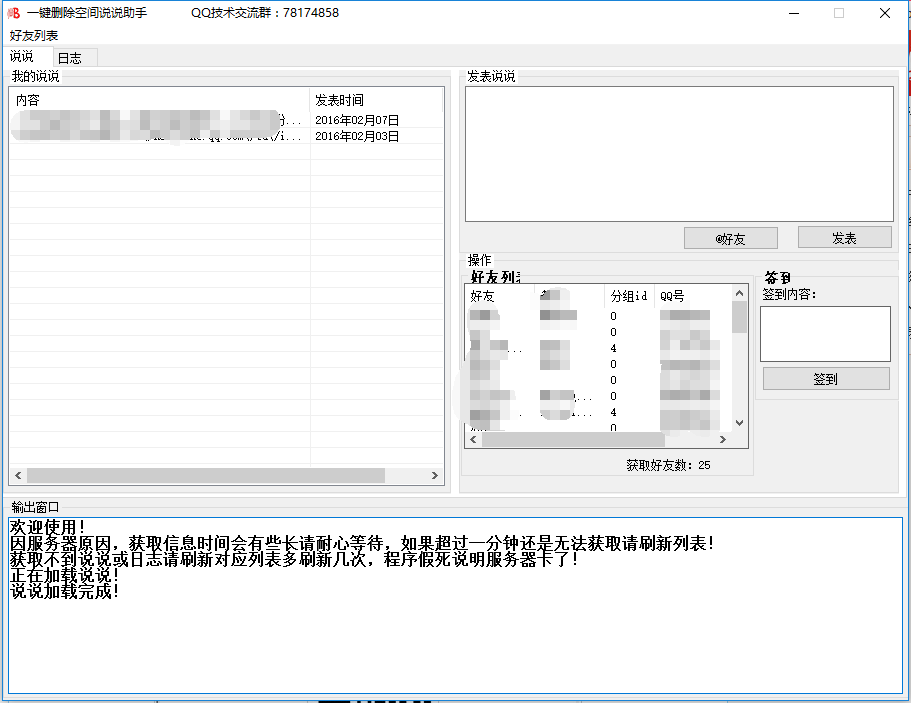Select the post dated 2016年02月03日
The width and height of the screenshot is (911, 703).
pos(227,136)
